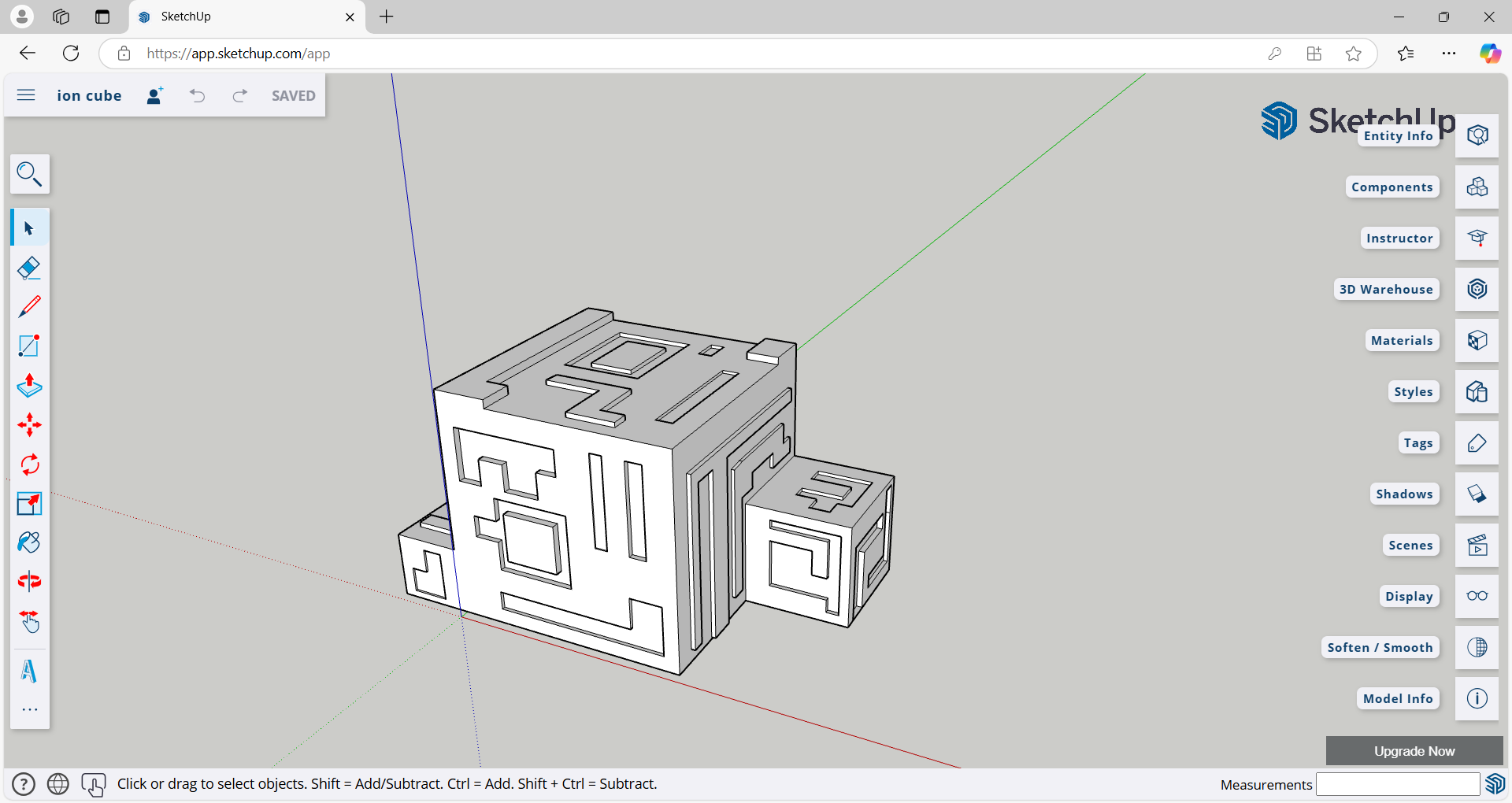Viewport: 1512px width, 803px height.
Task: Select the Orbit tool
Action: pyautogui.click(x=30, y=583)
